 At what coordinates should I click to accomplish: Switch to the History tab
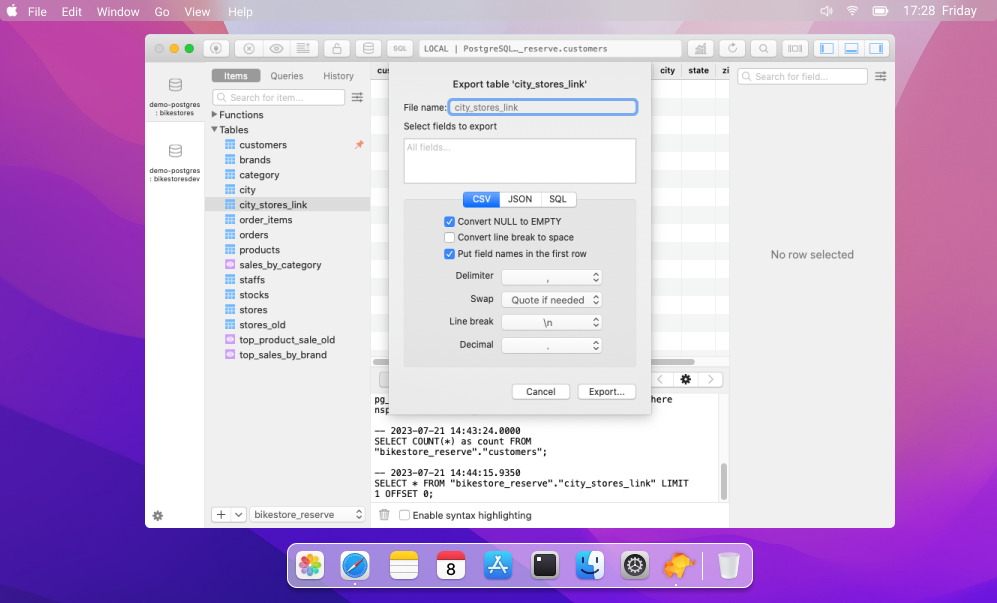[338, 76]
